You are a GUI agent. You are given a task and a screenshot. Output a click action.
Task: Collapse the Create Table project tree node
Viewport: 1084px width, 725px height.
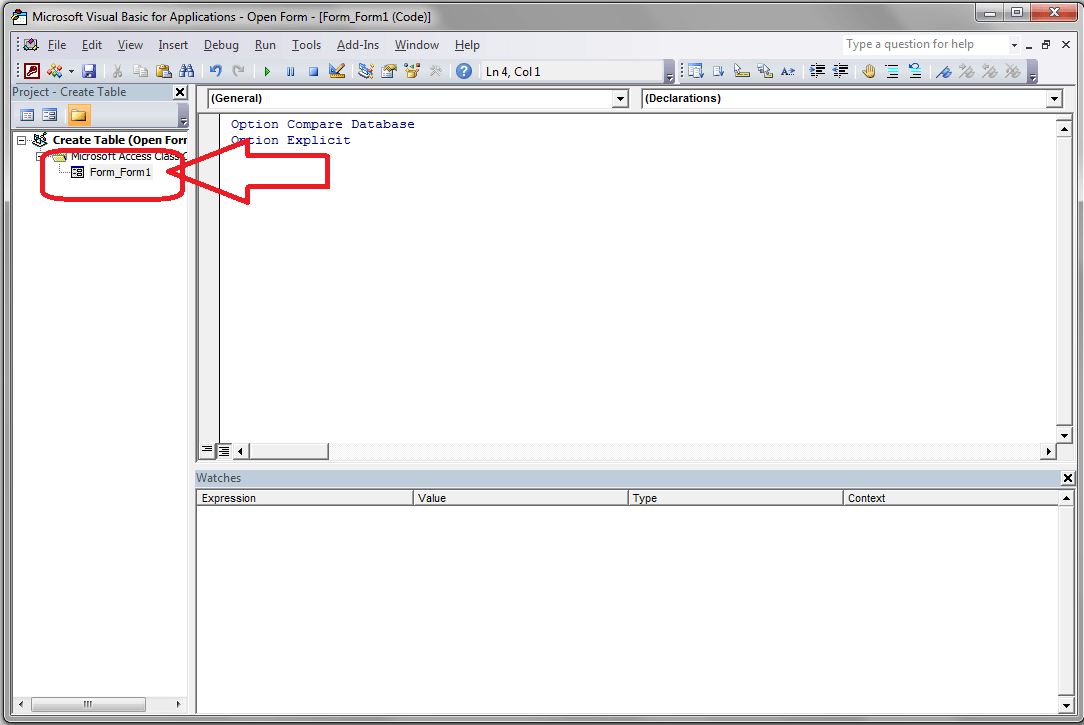point(21,140)
